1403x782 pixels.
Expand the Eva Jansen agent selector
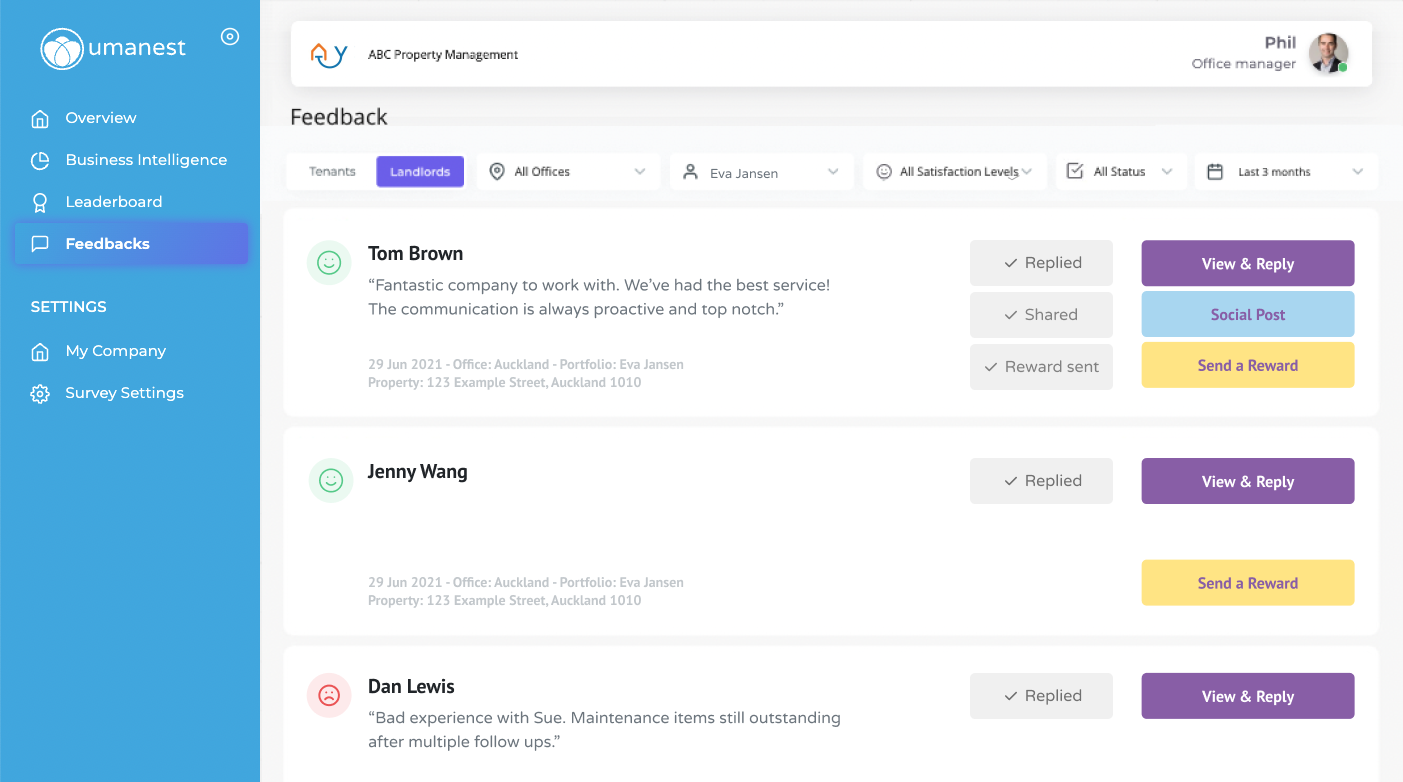click(x=761, y=171)
